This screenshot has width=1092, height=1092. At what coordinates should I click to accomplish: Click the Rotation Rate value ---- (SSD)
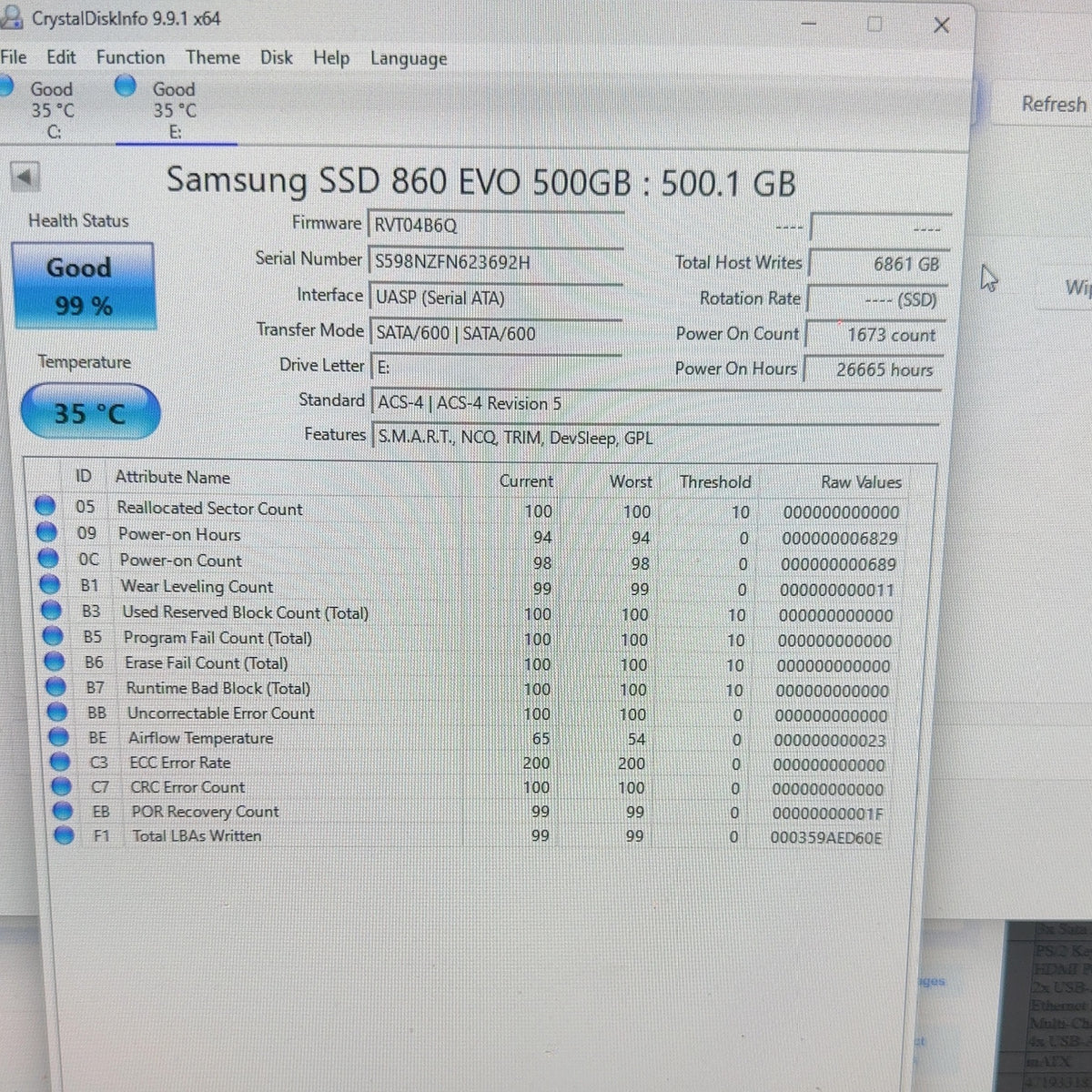coord(876,299)
